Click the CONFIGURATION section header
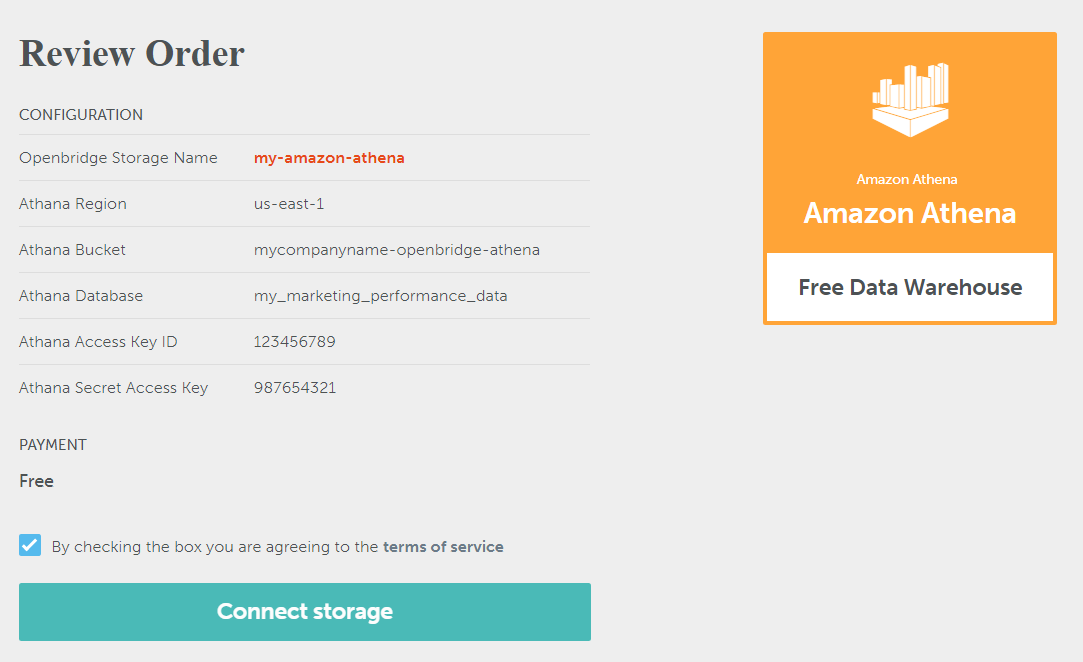The height and width of the screenshot is (662, 1083). (81, 114)
